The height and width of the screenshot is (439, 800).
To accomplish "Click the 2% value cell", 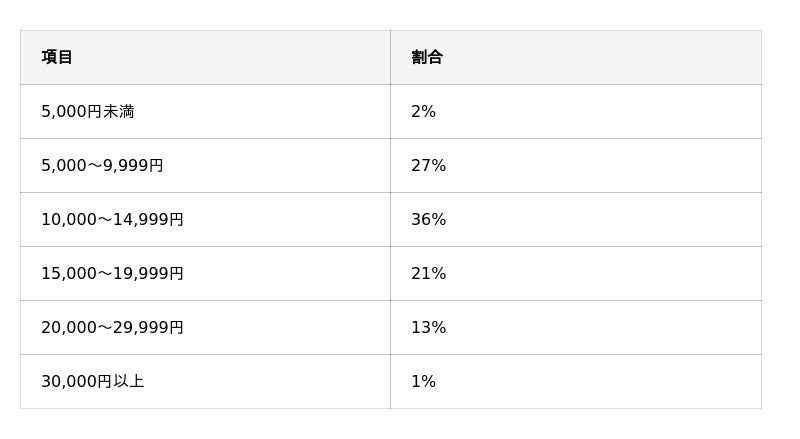I will (x=576, y=111).
